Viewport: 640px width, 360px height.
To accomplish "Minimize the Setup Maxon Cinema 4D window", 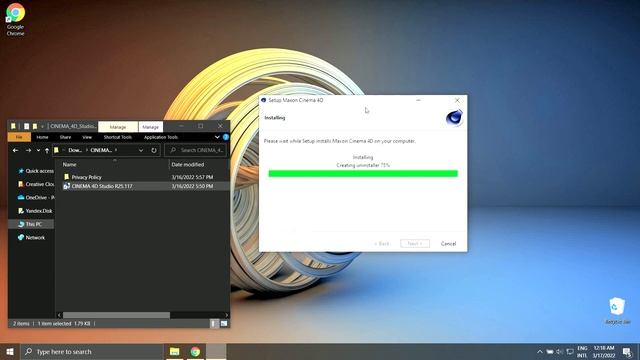I will tap(418, 100).
